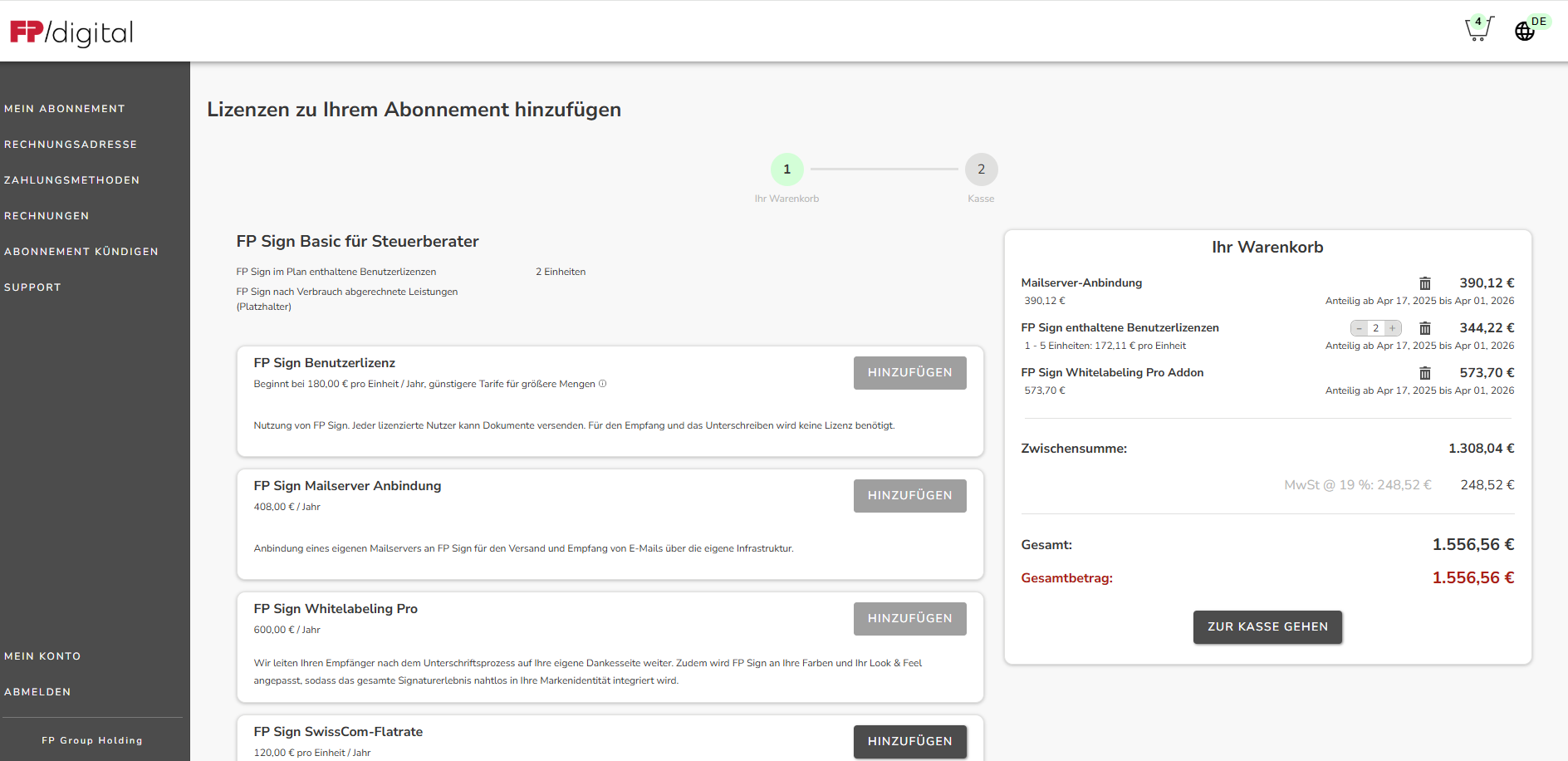This screenshot has height=761, width=1568.
Task: Add FP Sign SwissCom-Flatrate to cart
Action: [909, 741]
